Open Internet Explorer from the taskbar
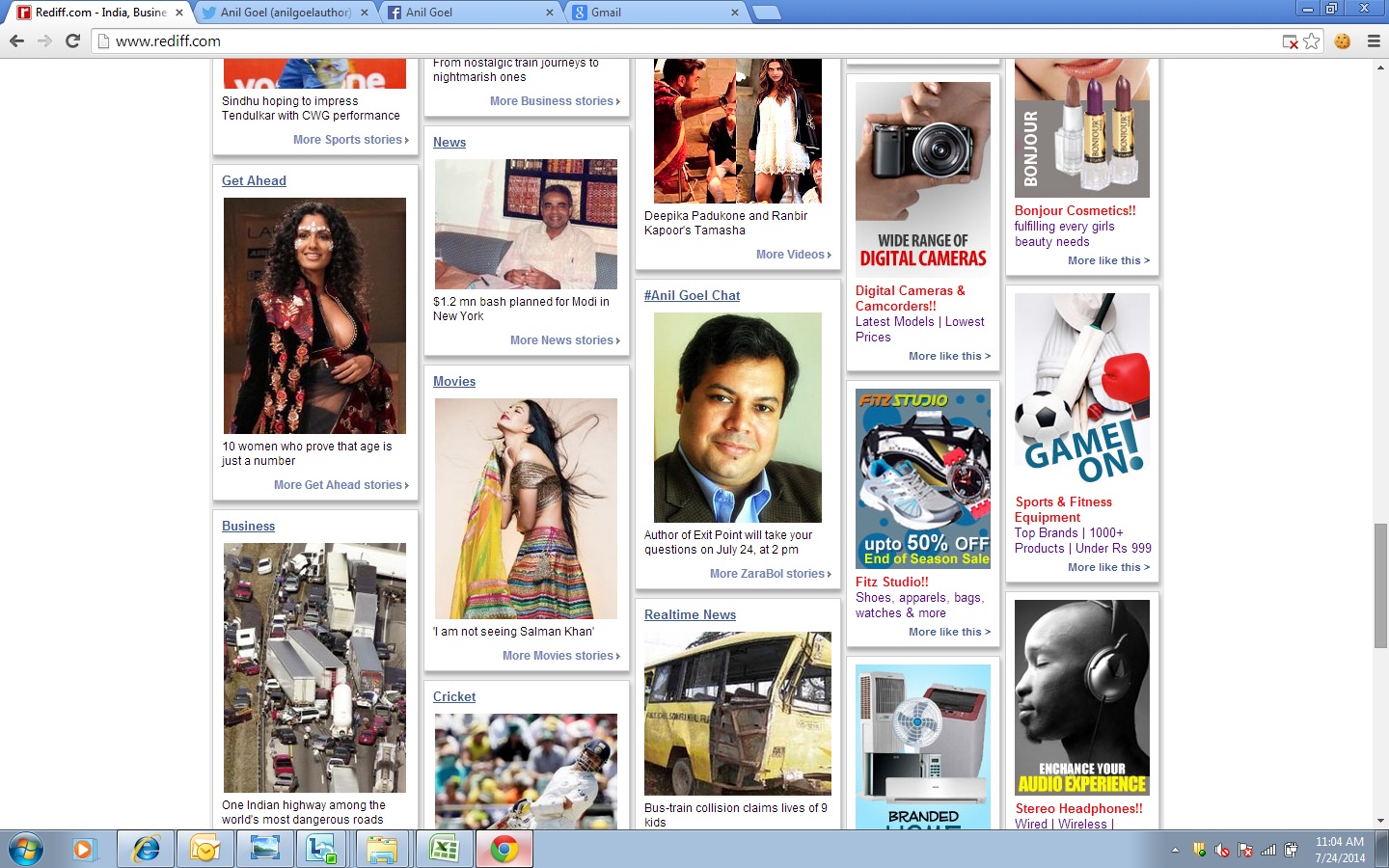This screenshot has height=868, width=1389. [x=146, y=849]
